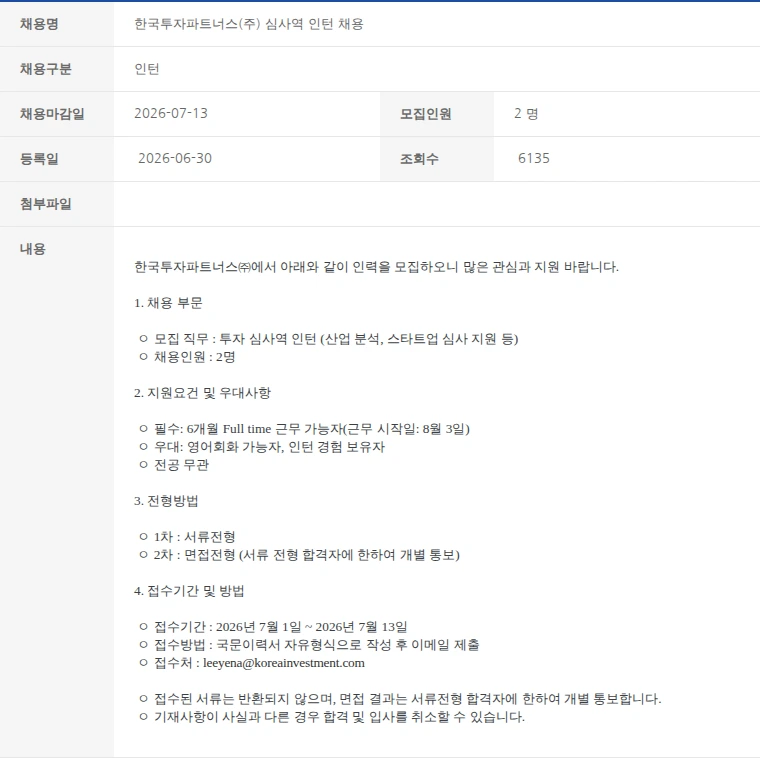The image size is (760, 758).
Task: Select the title '한국투자파트너스(주) 심사역 인턴 채용'
Action: coord(249,24)
